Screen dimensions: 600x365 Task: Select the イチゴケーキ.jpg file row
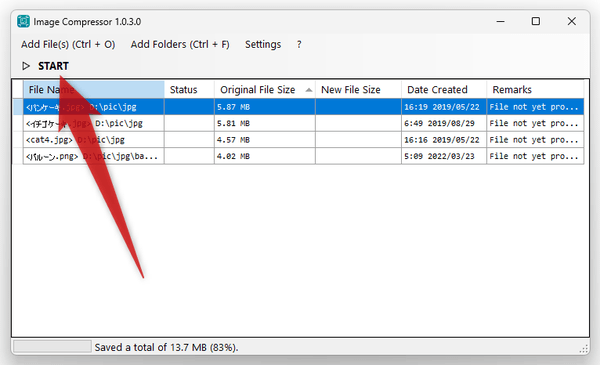298,123
